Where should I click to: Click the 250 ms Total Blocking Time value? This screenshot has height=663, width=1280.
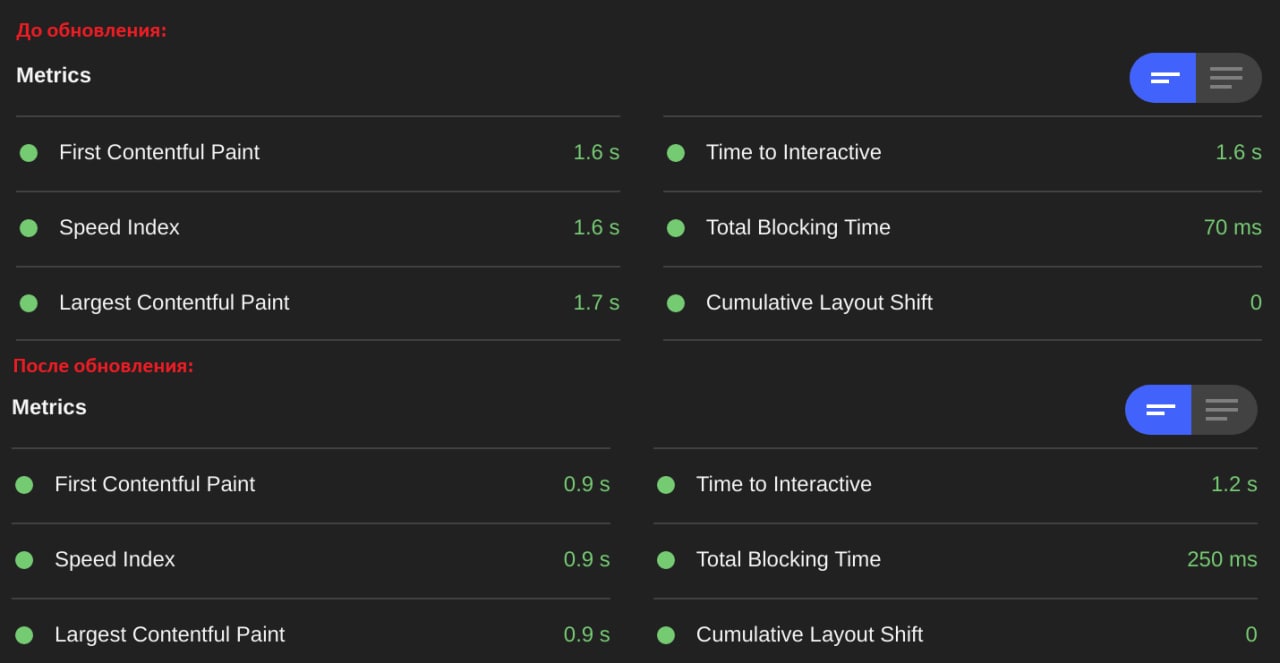pyautogui.click(x=1221, y=560)
